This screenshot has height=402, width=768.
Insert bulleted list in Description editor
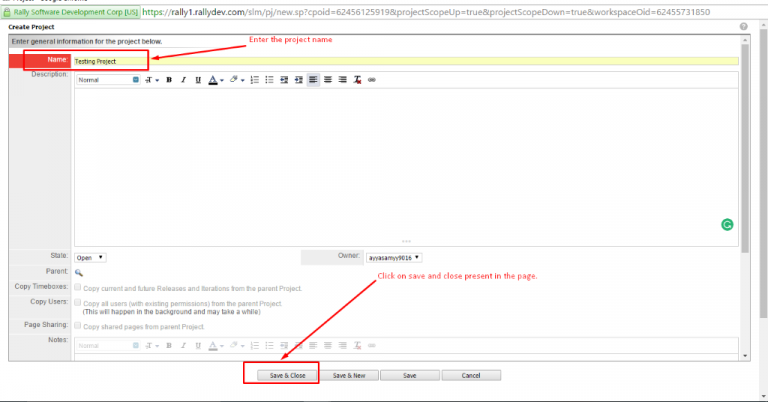[269, 80]
